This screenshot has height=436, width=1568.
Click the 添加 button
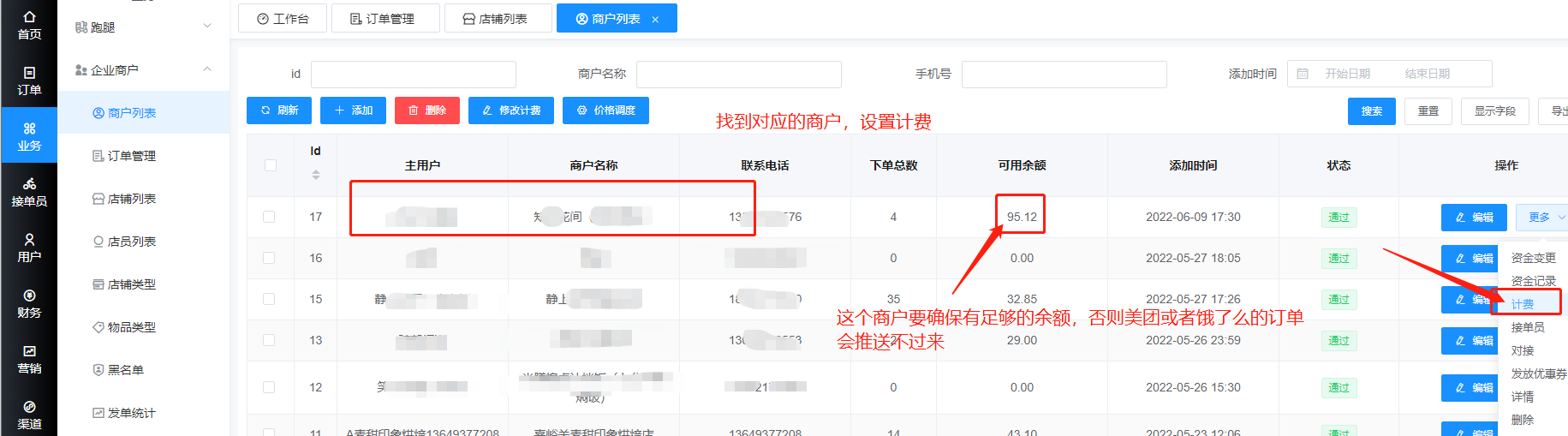click(x=353, y=110)
